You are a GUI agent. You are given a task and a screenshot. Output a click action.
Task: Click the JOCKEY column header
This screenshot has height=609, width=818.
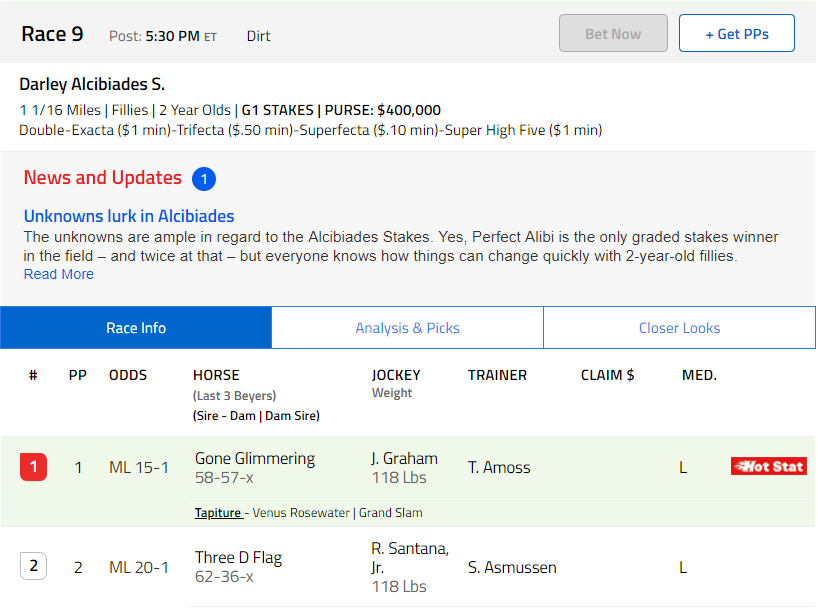point(396,375)
